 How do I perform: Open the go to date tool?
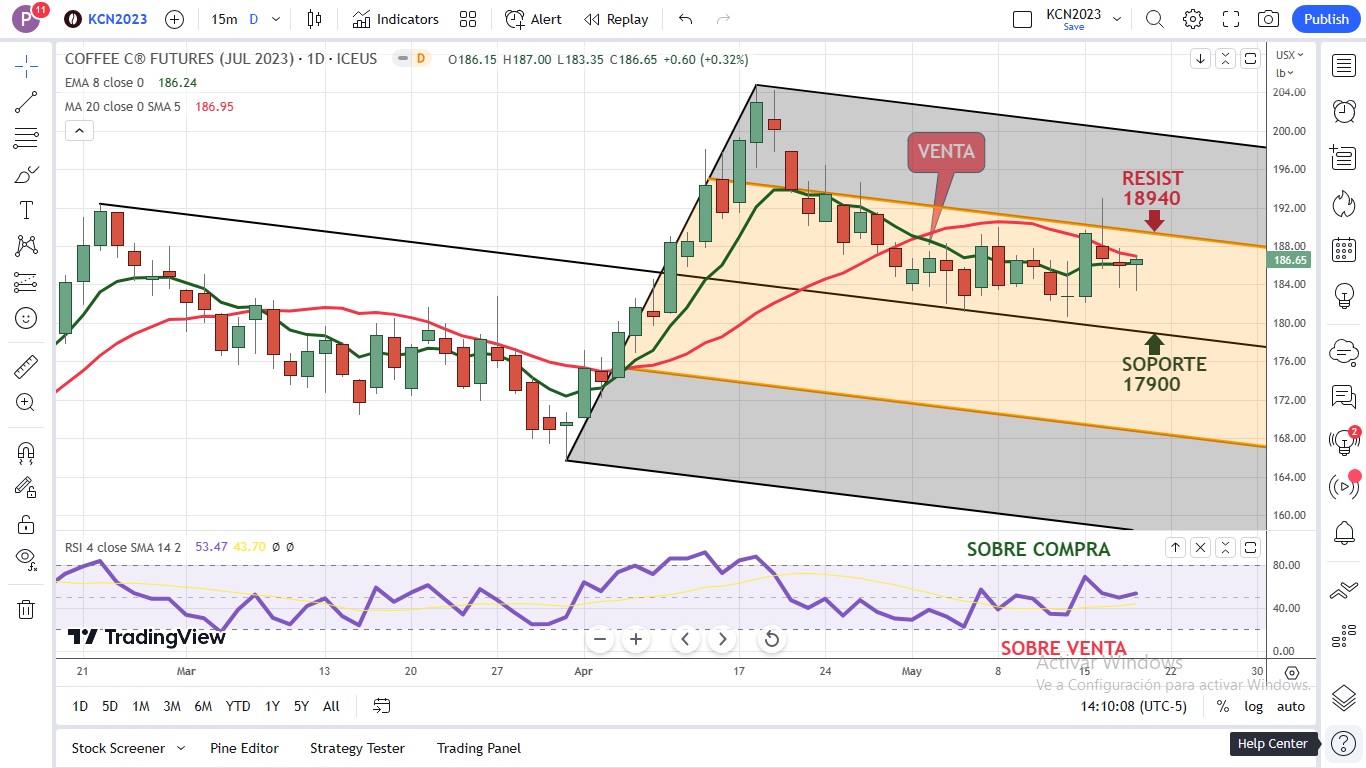pos(381,706)
